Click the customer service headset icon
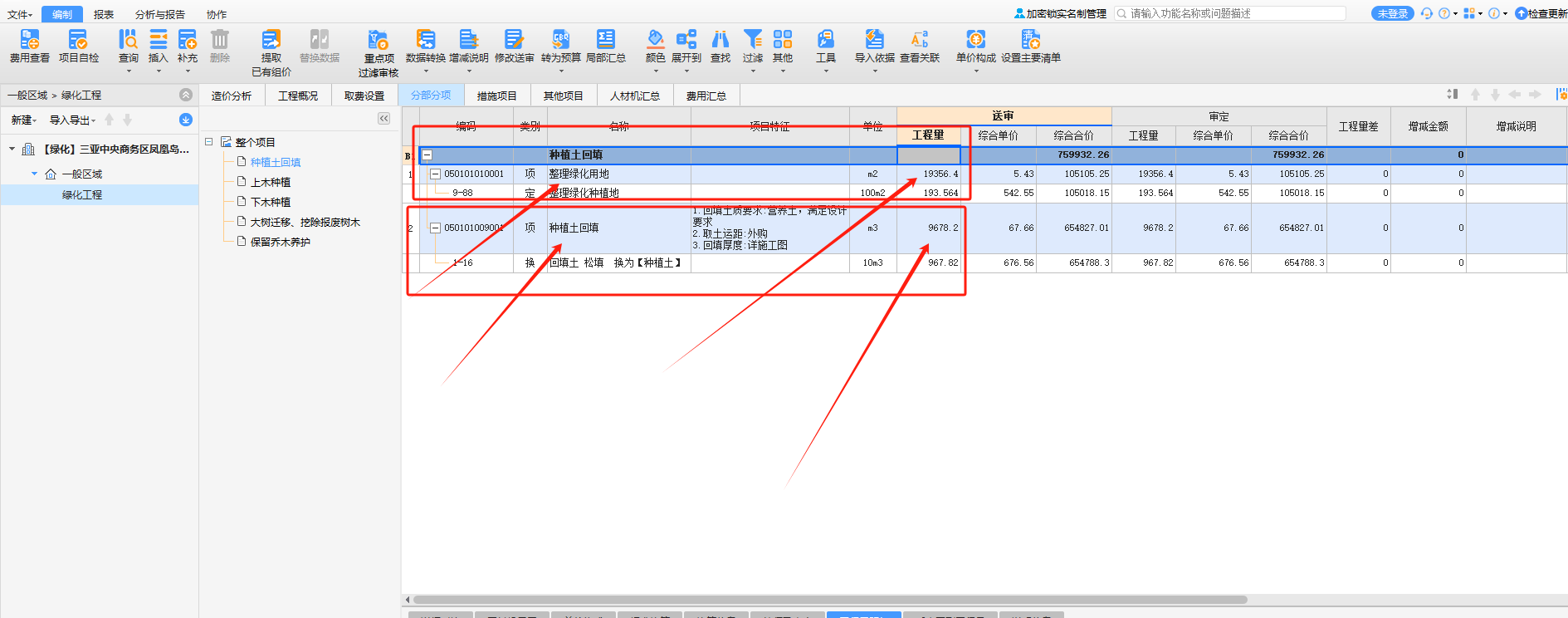The width and height of the screenshot is (1568, 618). pos(1427,13)
